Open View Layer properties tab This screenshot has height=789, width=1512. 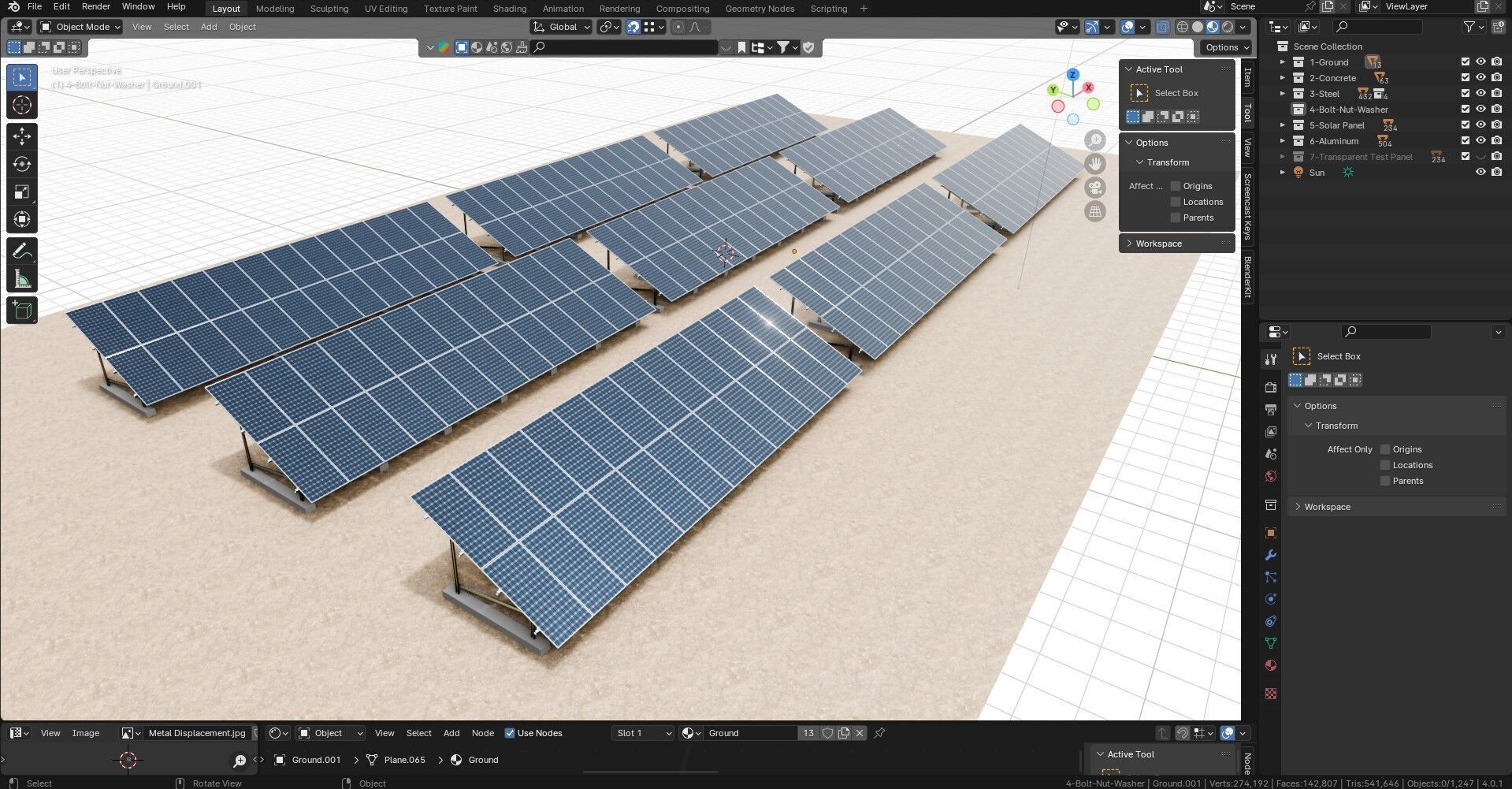(x=1270, y=432)
